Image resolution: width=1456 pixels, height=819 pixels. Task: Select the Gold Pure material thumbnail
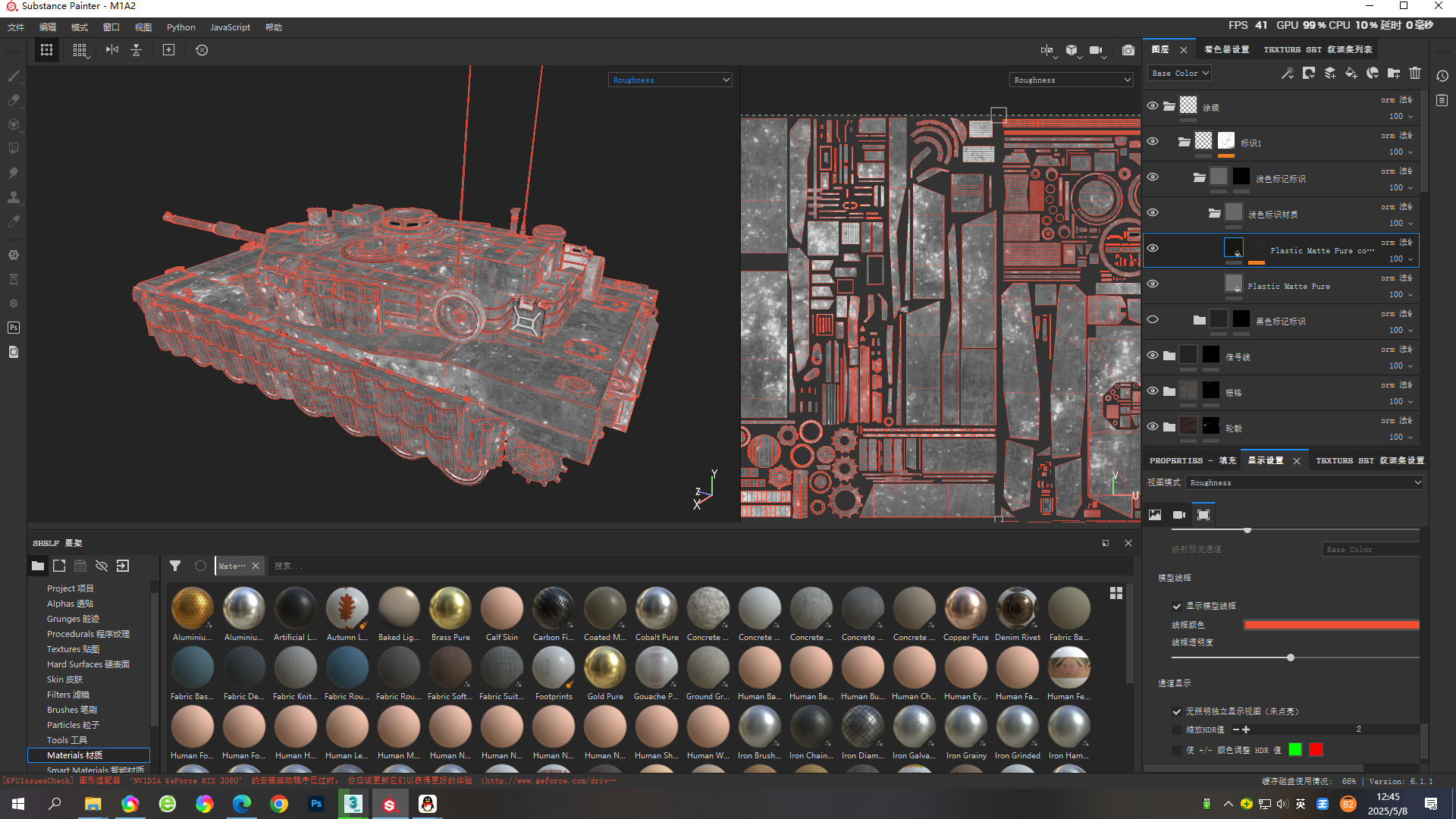coord(605,668)
